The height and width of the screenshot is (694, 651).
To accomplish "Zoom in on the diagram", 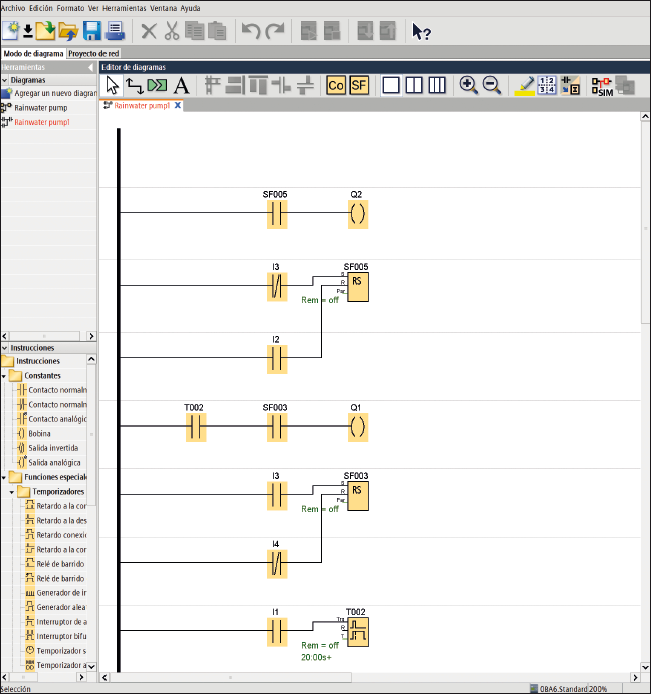I will click(x=468, y=86).
